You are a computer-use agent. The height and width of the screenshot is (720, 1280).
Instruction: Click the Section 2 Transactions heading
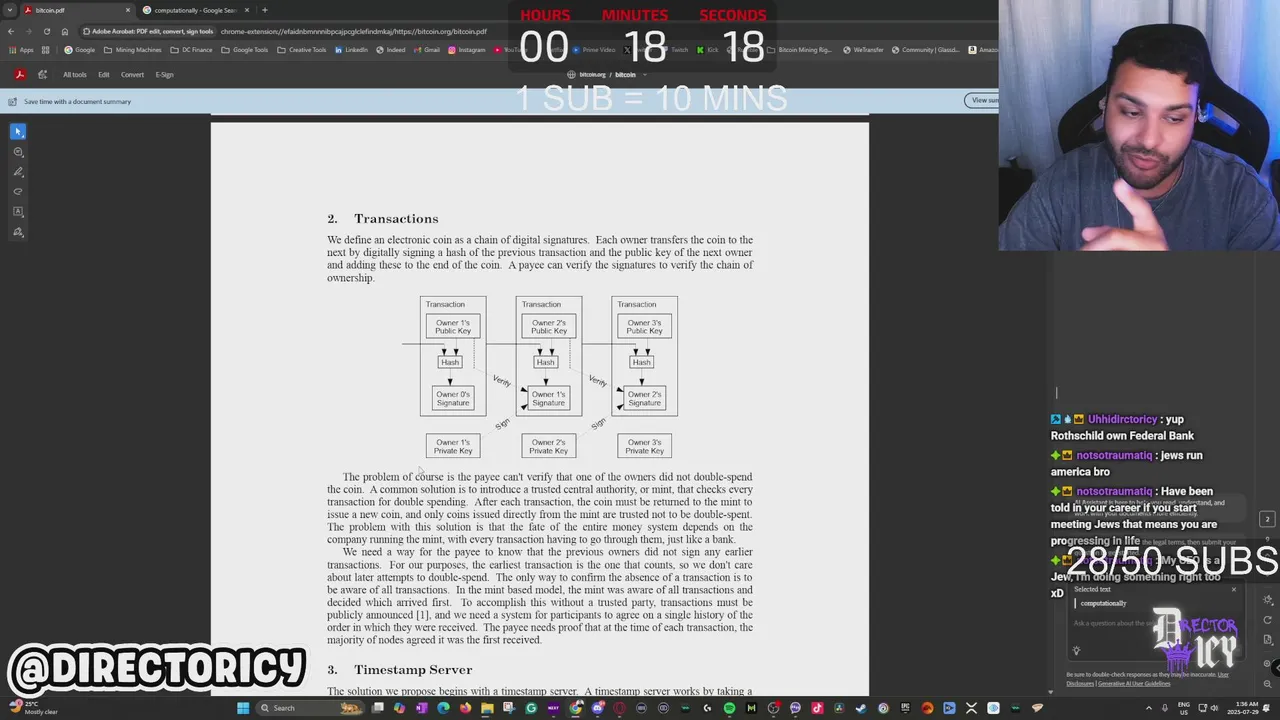tap(382, 219)
